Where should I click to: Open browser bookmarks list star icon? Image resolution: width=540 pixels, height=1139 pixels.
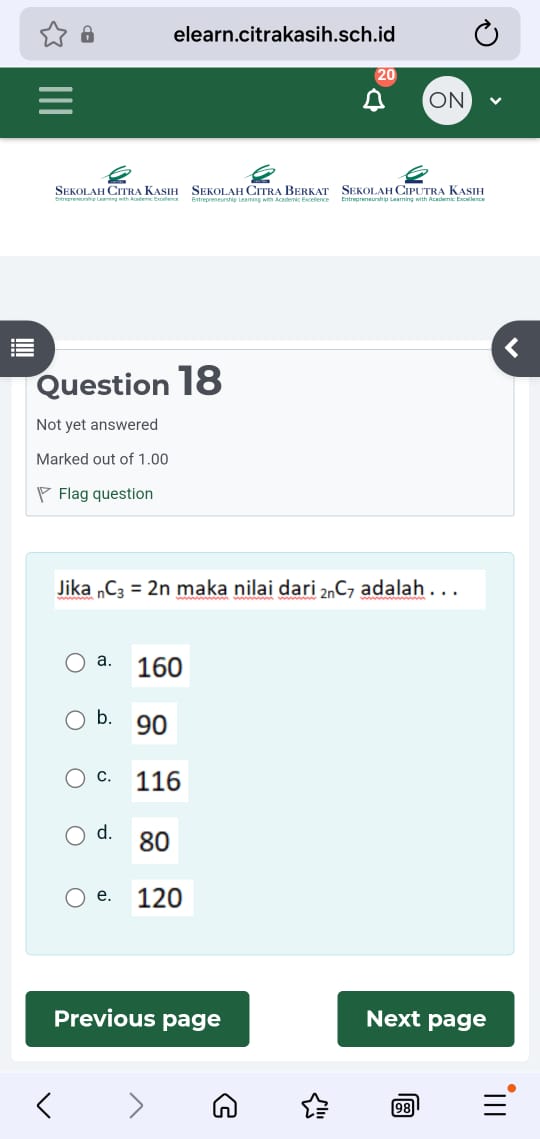click(315, 1106)
